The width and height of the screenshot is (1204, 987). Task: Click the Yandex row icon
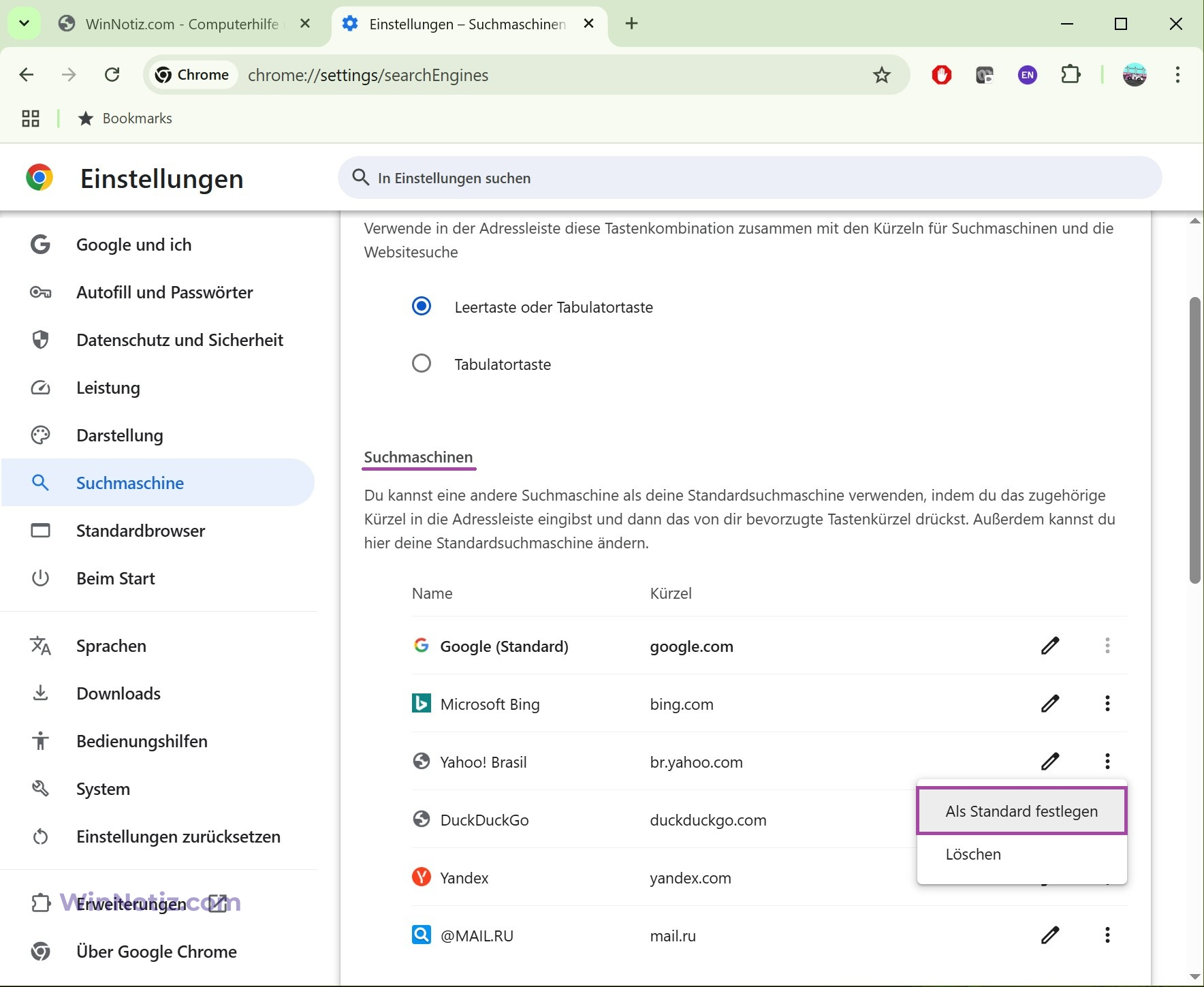click(x=422, y=877)
